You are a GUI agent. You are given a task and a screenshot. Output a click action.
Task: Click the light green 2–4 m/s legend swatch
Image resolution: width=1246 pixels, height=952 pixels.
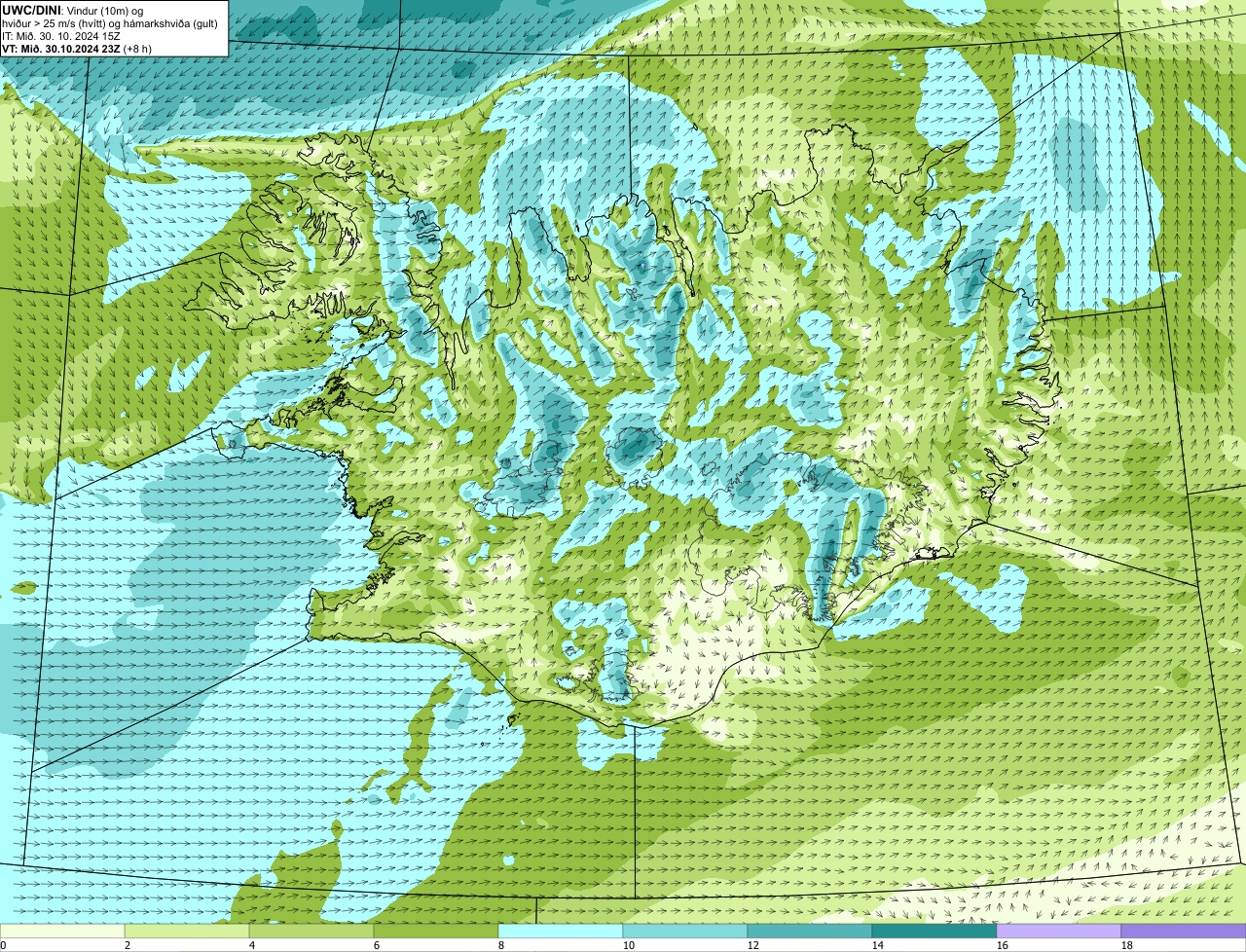[x=187, y=932]
